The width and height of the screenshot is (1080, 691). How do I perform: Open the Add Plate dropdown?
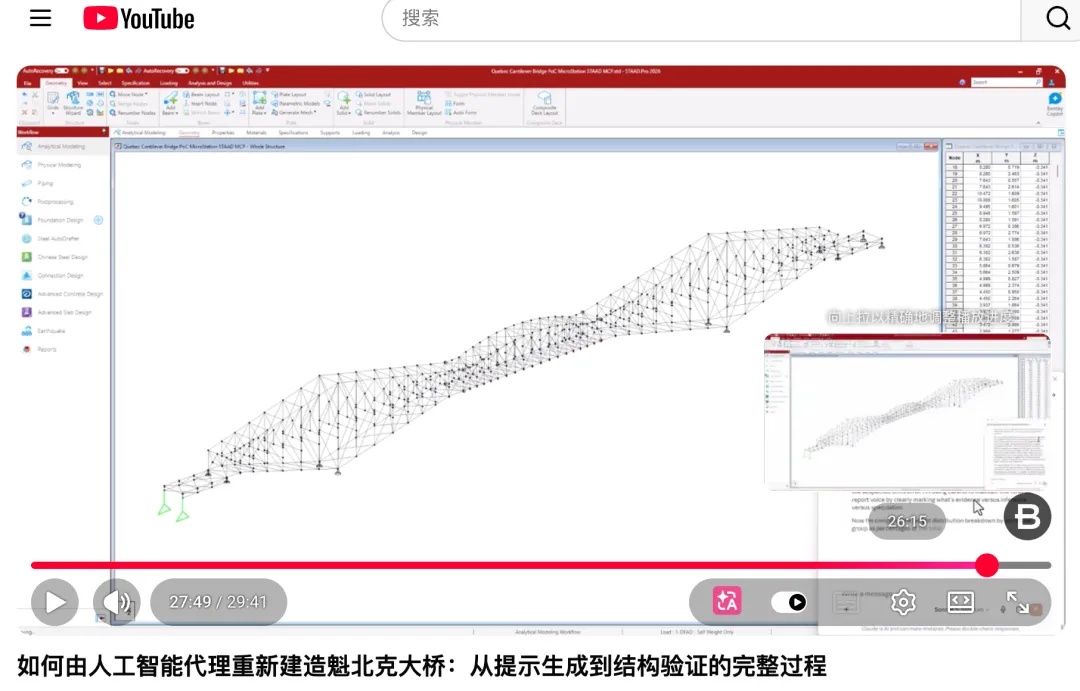pos(260,103)
